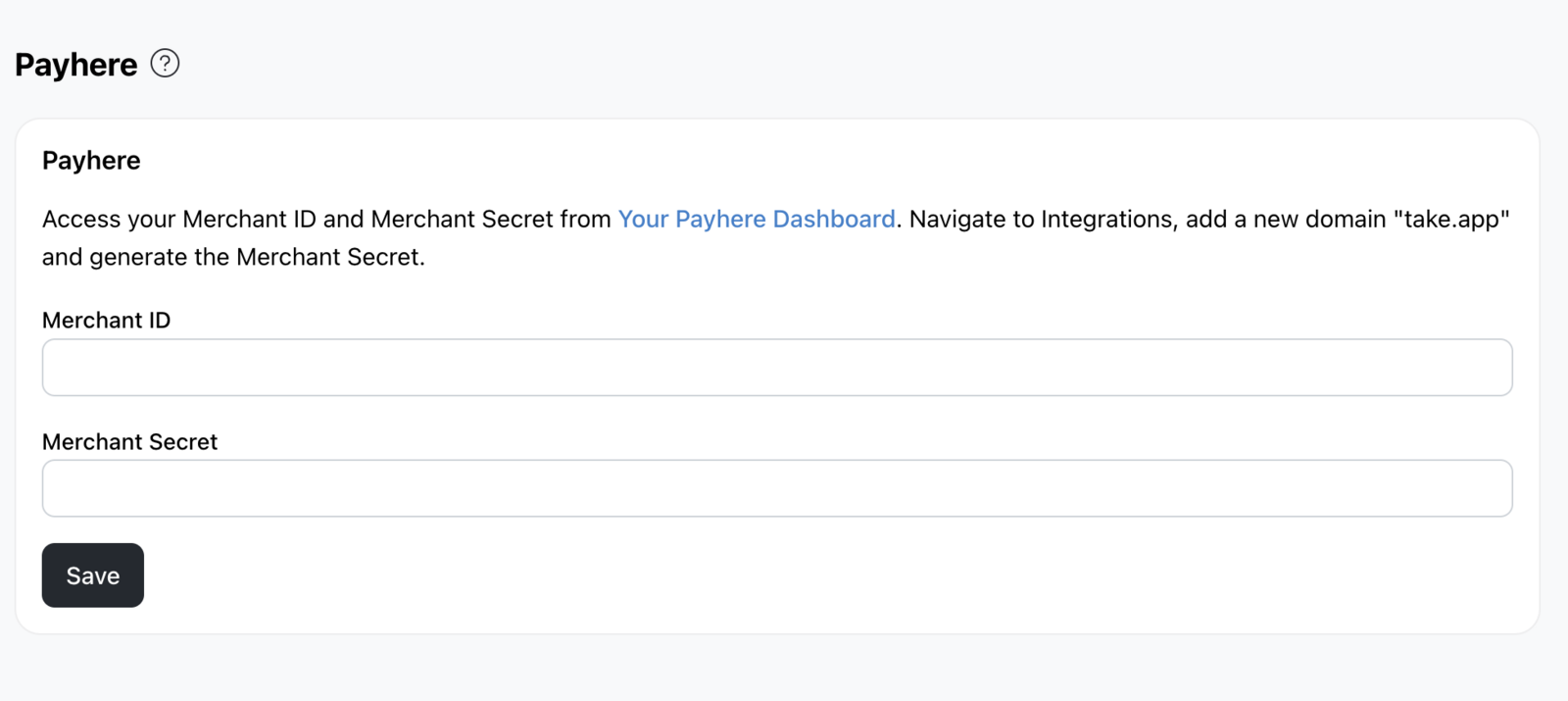Focus the Merchant Secret input field
Screen dimensions: 1568x701
(x=777, y=488)
